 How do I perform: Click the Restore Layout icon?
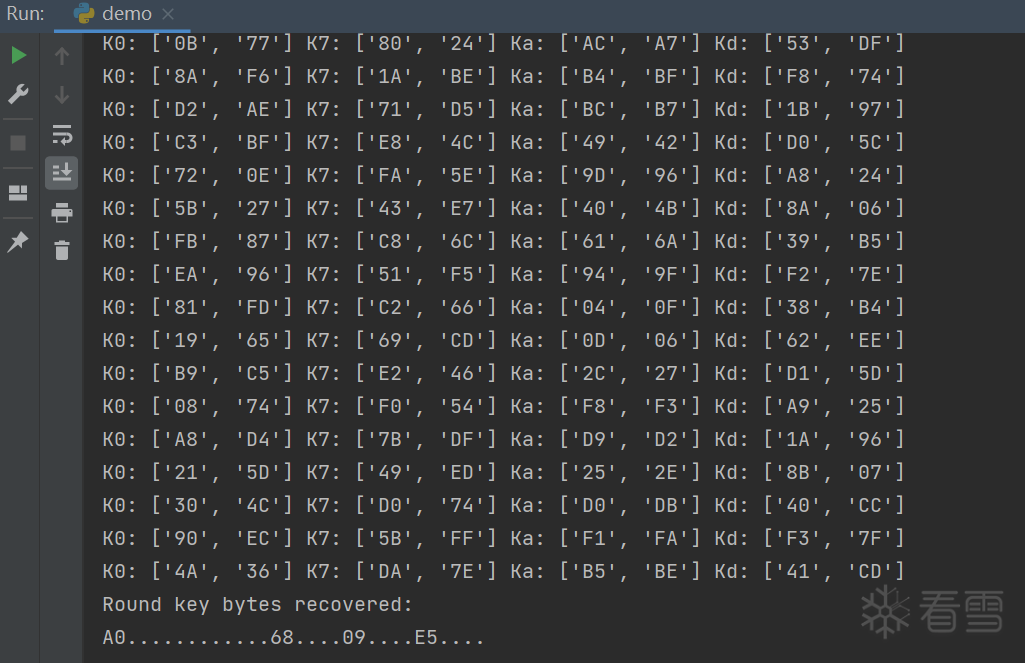click(18, 193)
